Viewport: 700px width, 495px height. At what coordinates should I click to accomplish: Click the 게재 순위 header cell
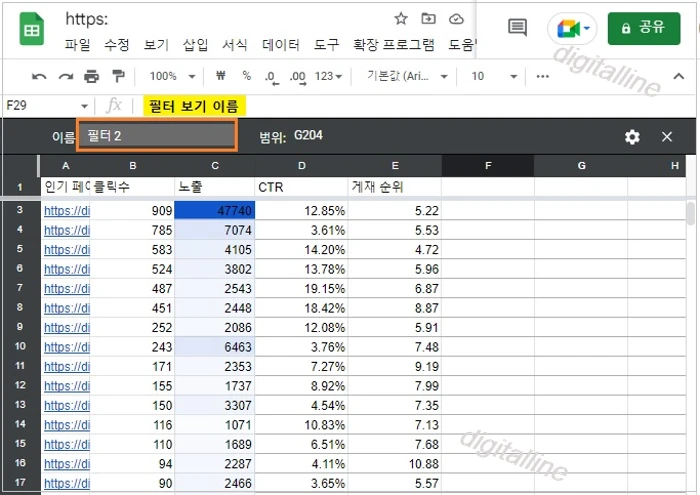[395, 187]
